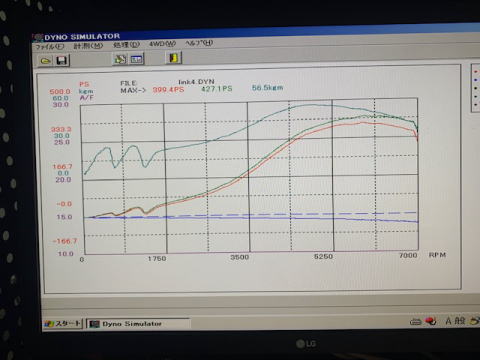Click the IME keyboard icon in tray

click(415, 321)
